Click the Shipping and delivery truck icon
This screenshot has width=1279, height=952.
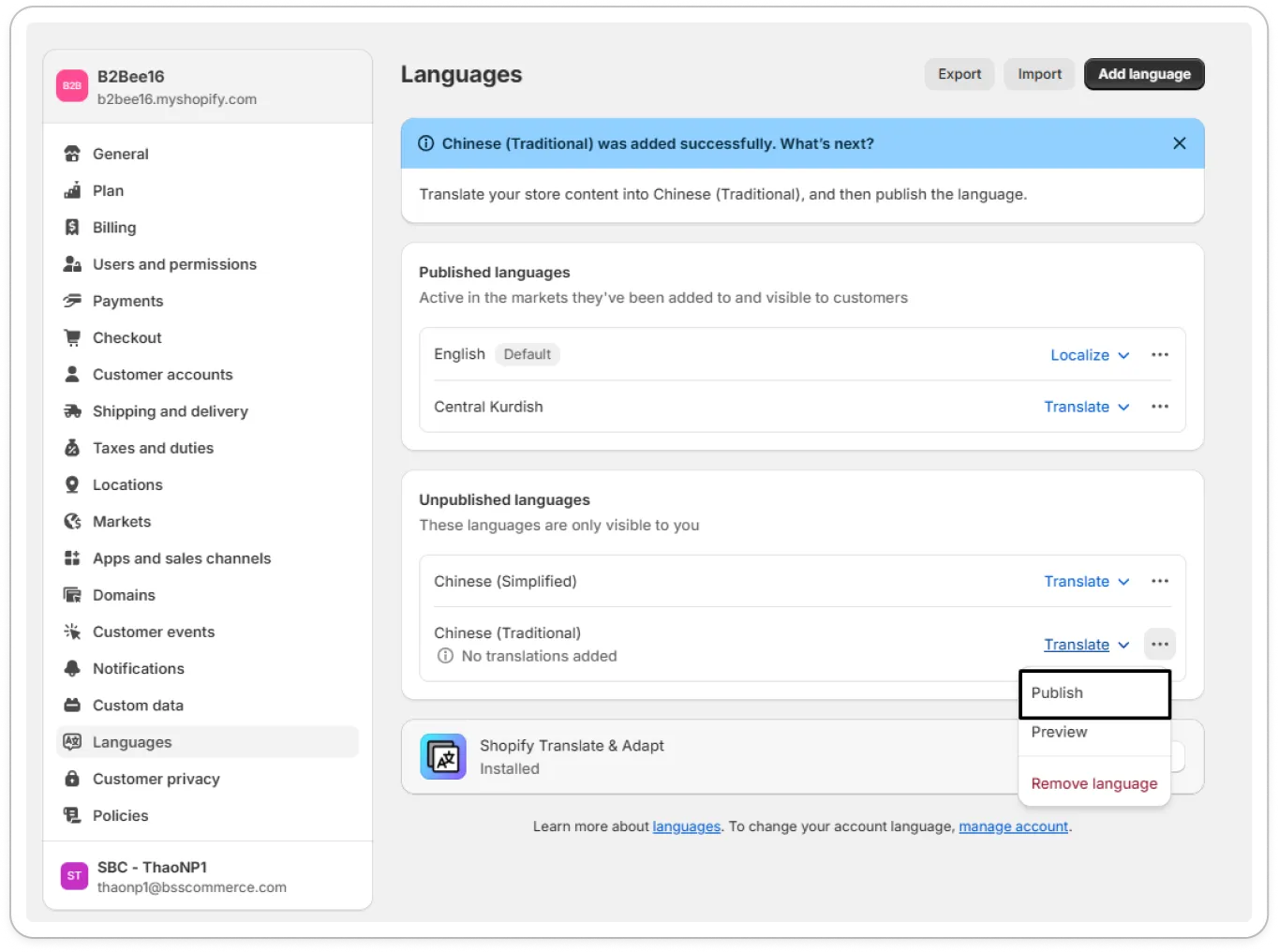[72, 410]
